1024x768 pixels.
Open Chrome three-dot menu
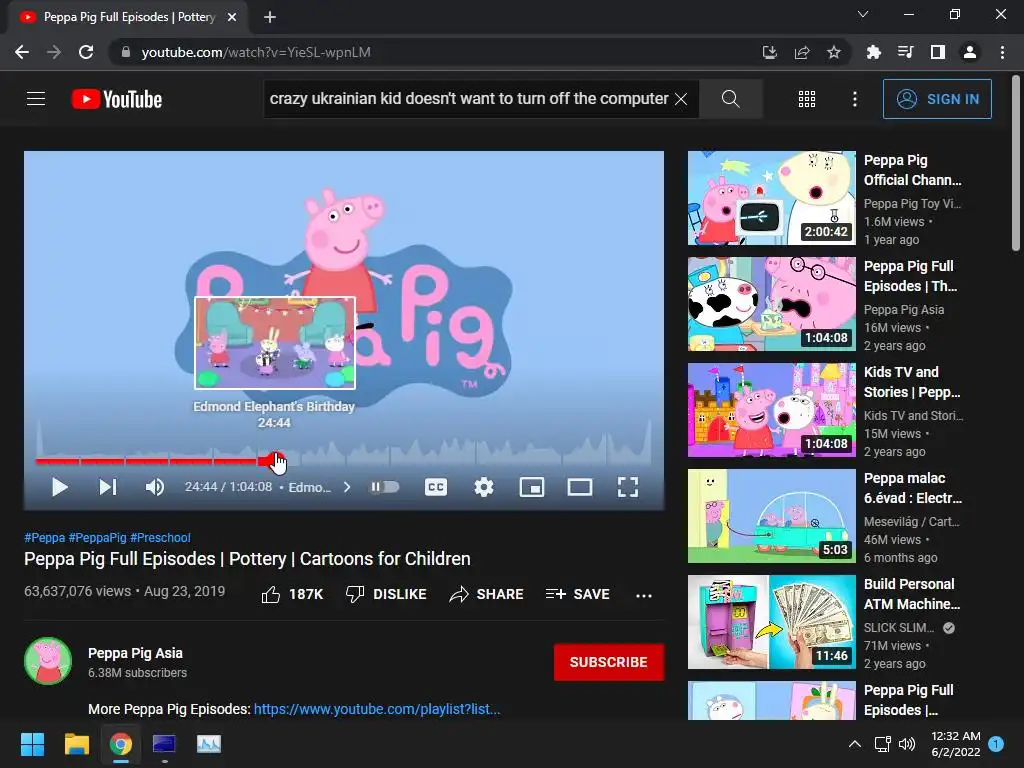point(1002,52)
